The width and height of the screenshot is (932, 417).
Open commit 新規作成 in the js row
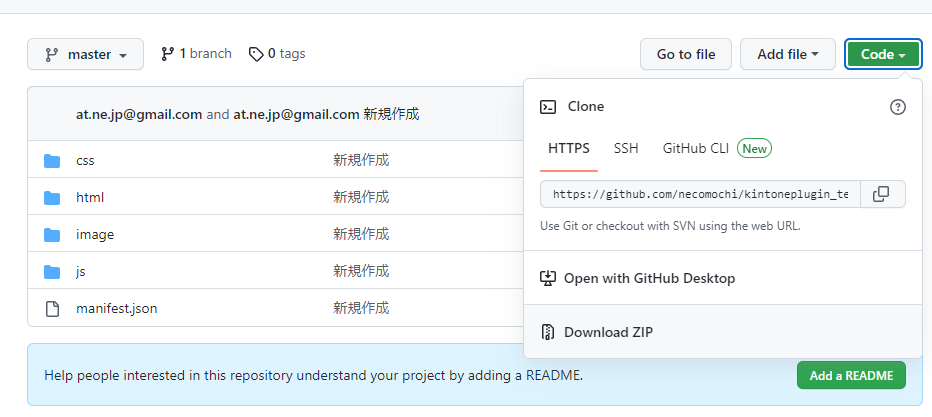pos(361,271)
